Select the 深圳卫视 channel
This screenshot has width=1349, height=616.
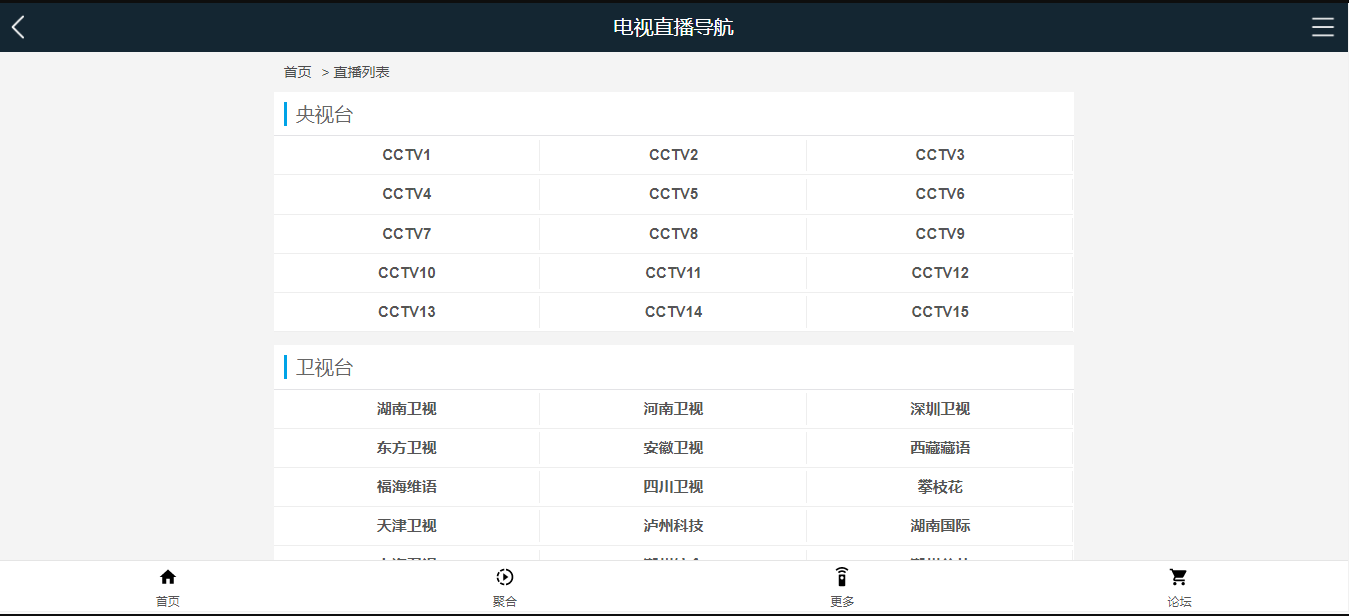pyautogui.click(x=938, y=408)
